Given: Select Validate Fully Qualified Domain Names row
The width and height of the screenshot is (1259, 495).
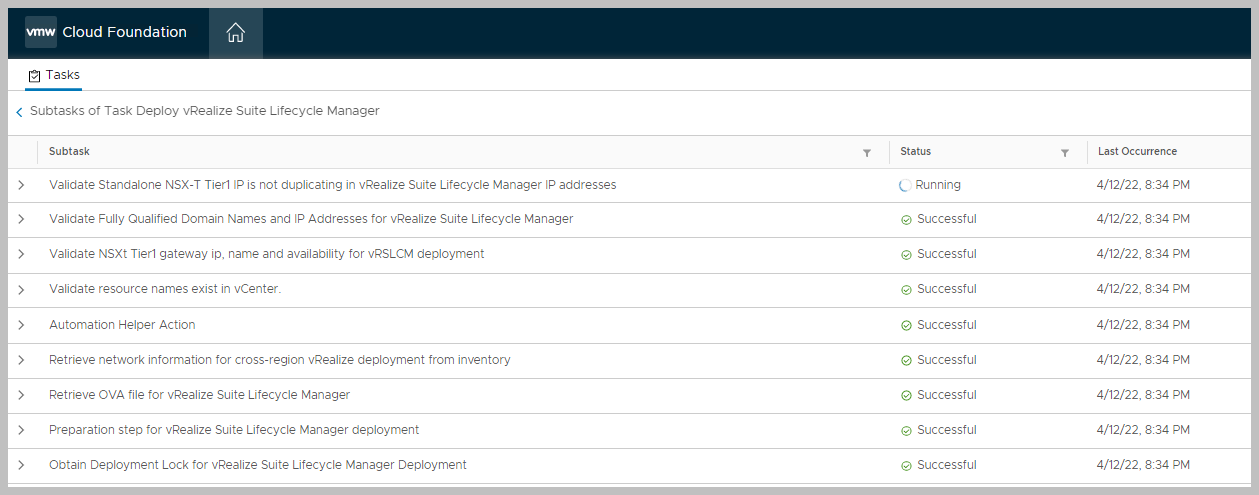Looking at the screenshot, I should click(x=310, y=219).
